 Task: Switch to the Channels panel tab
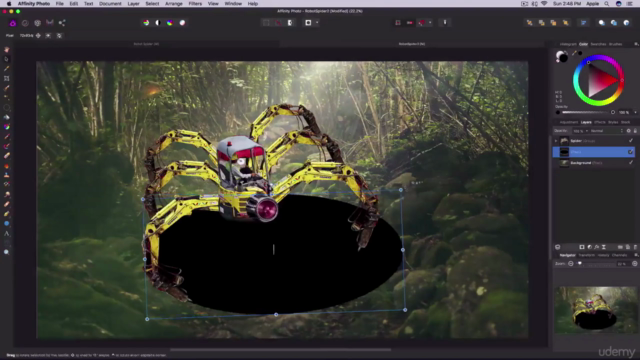click(x=619, y=255)
